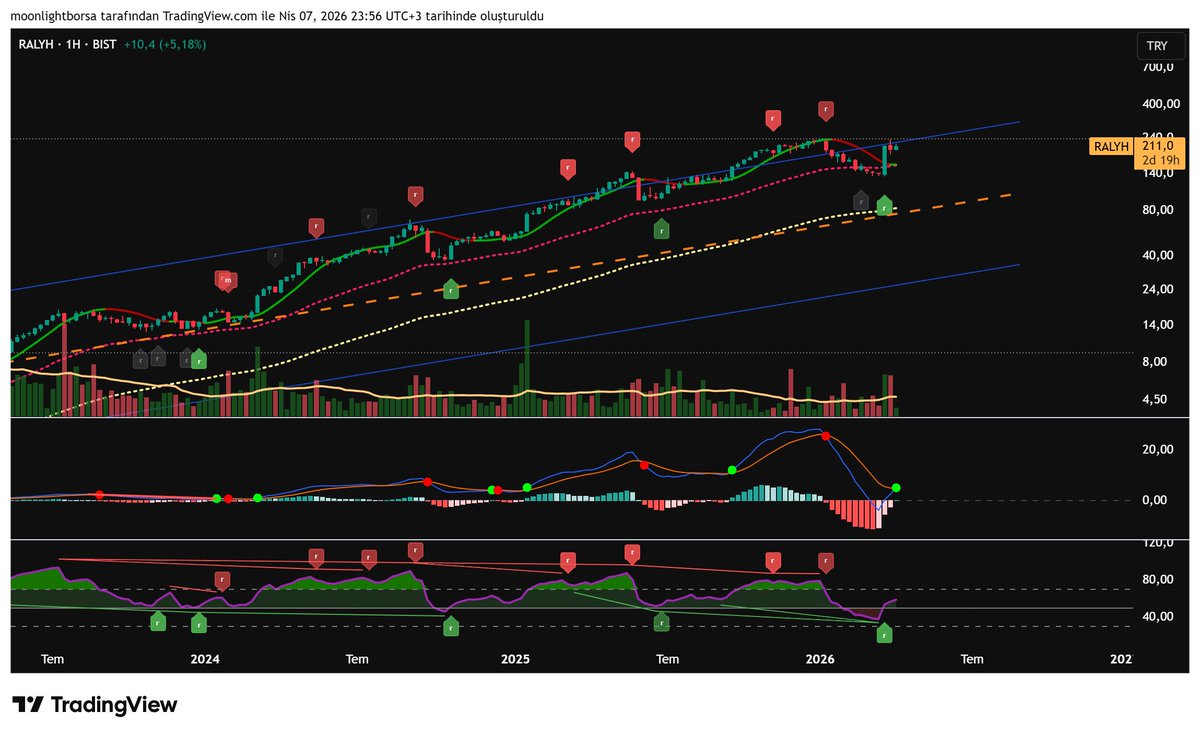This screenshot has height=736, width=1200.
Task: Select red MACD dot from mid-2025
Action: point(644,465)
